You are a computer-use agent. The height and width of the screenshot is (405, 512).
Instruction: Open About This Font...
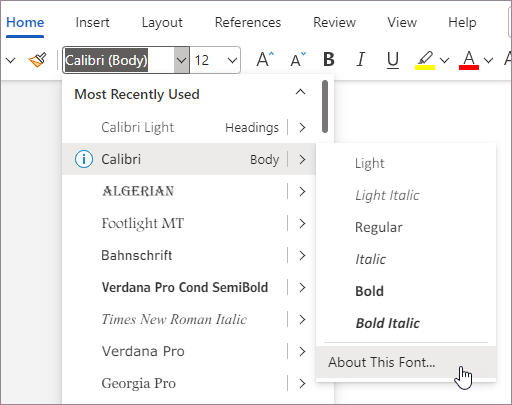tap(406, 362)
